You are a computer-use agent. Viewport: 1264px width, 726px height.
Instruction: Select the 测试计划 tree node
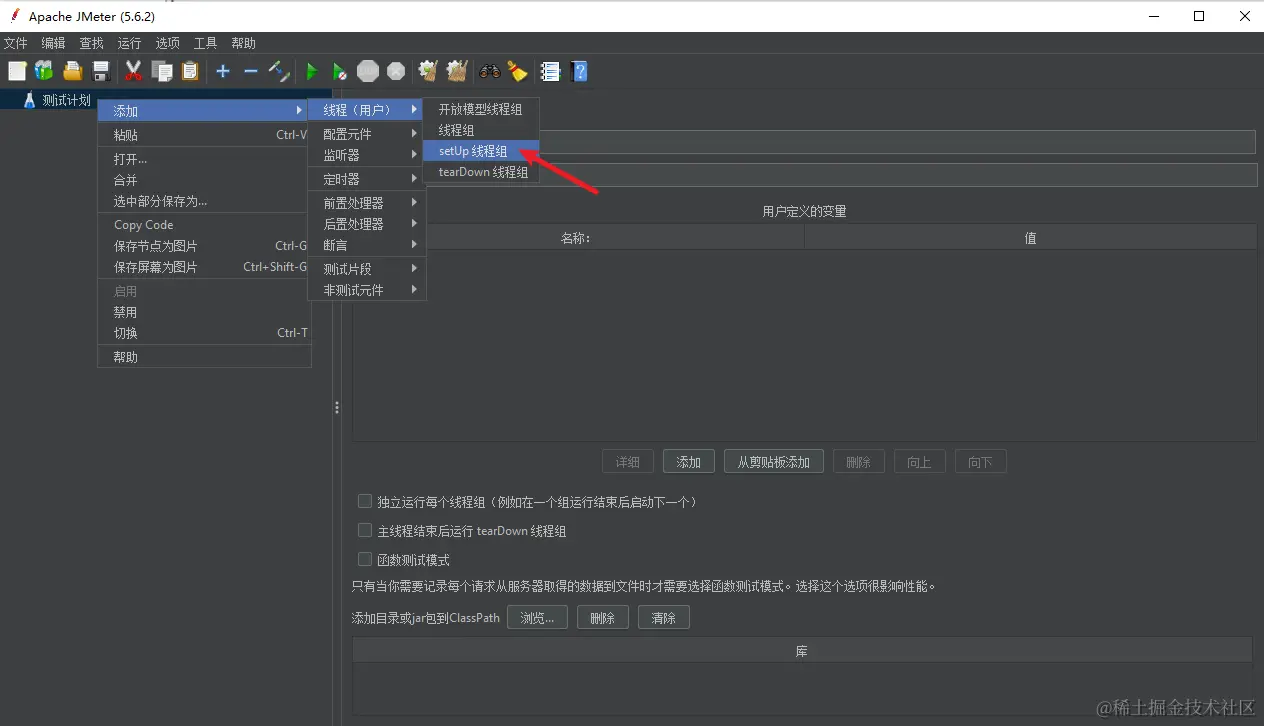(66, 100)
